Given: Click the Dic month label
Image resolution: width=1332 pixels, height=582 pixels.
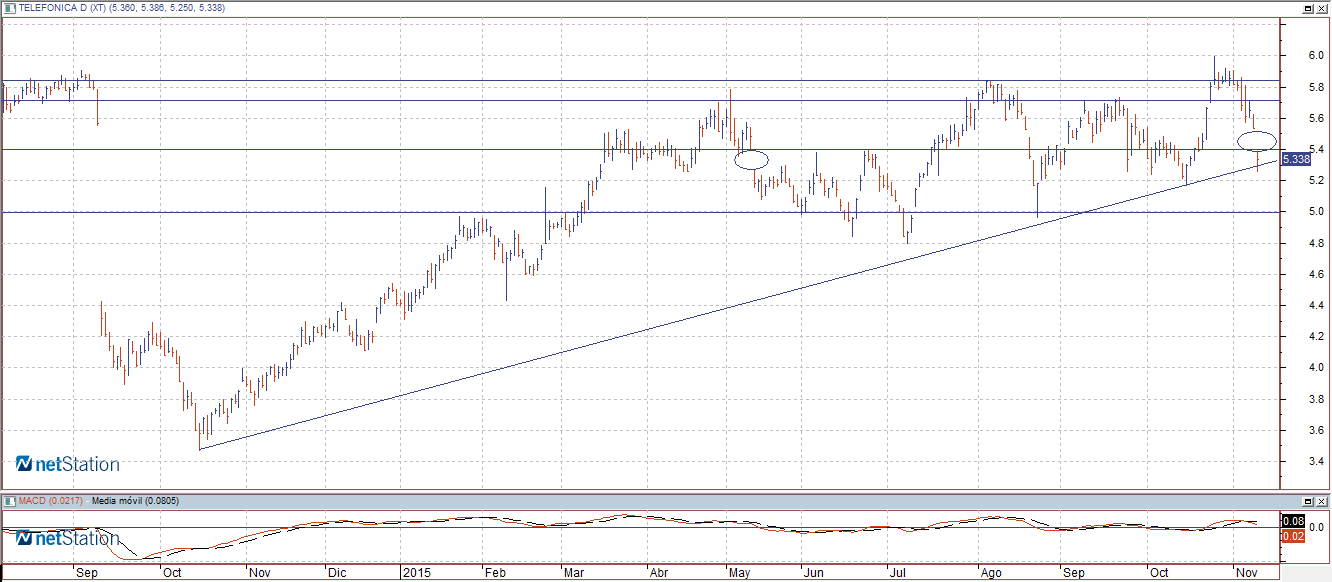Looking at the screenshot, I should [x=337, y=574].
